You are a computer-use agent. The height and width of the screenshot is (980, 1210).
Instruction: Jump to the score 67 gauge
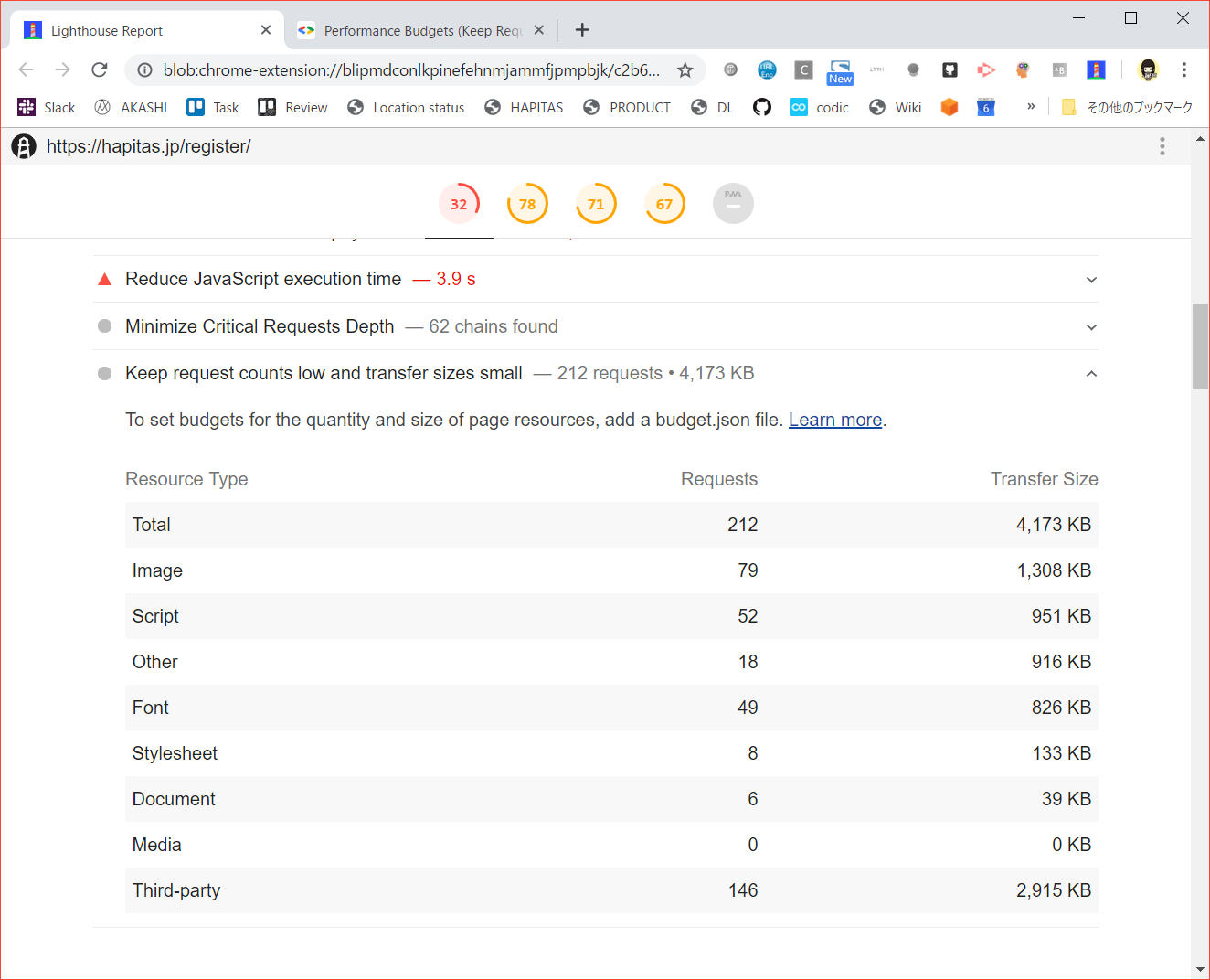[x=664, y=203]
